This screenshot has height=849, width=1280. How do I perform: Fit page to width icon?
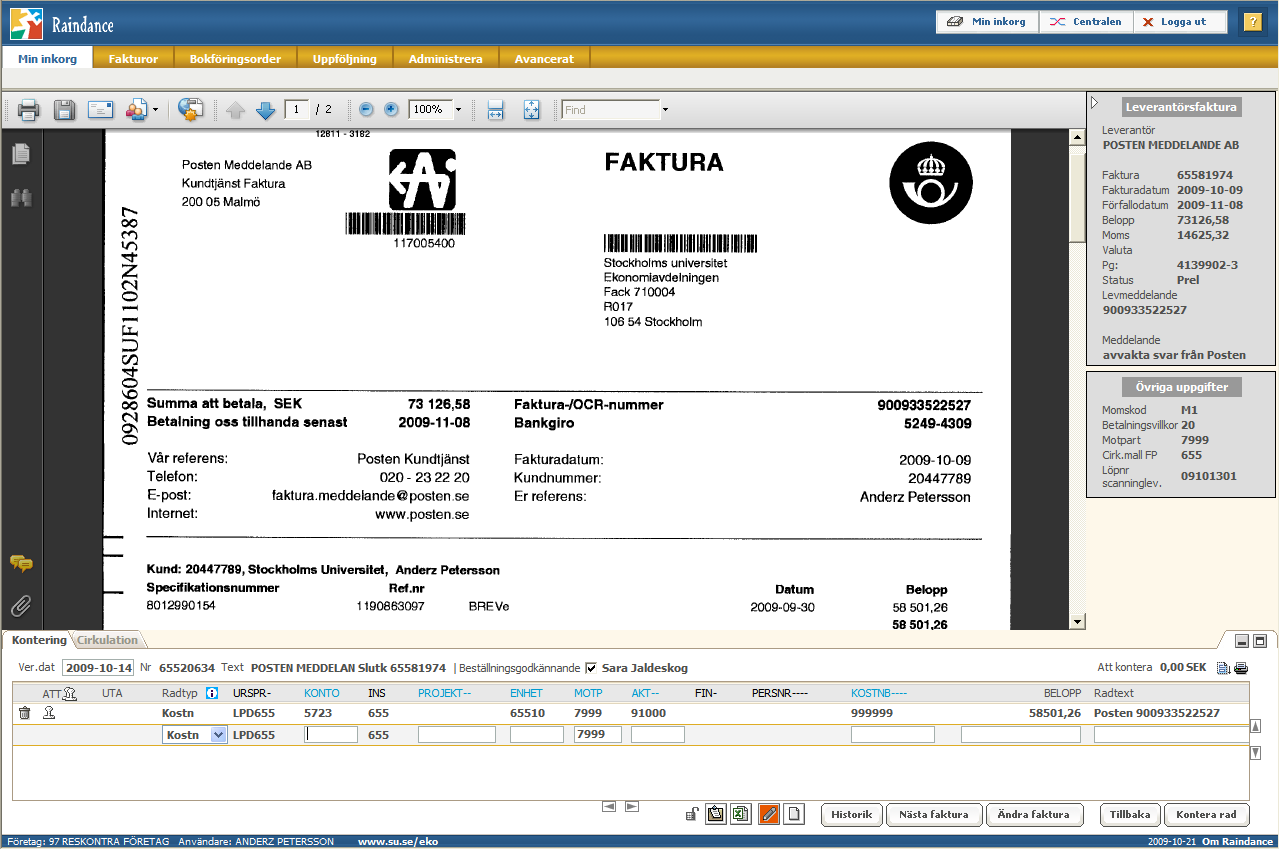pyautogui.click(x=495, y=110)
